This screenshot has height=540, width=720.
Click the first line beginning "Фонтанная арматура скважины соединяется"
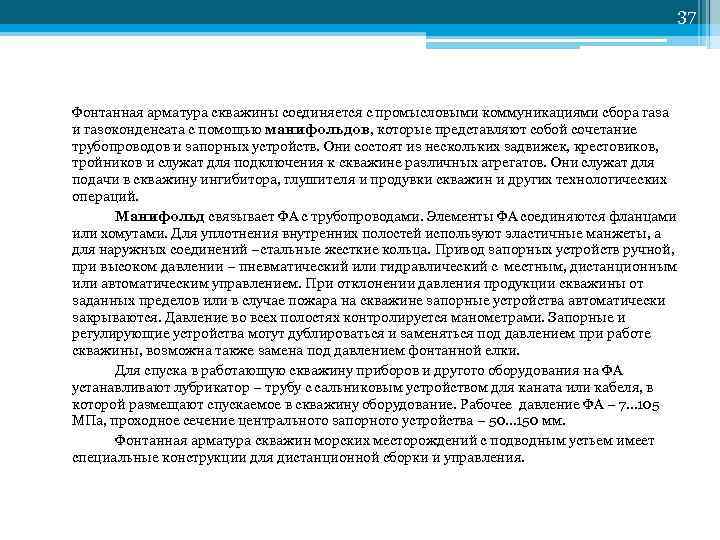pos(371,113)
